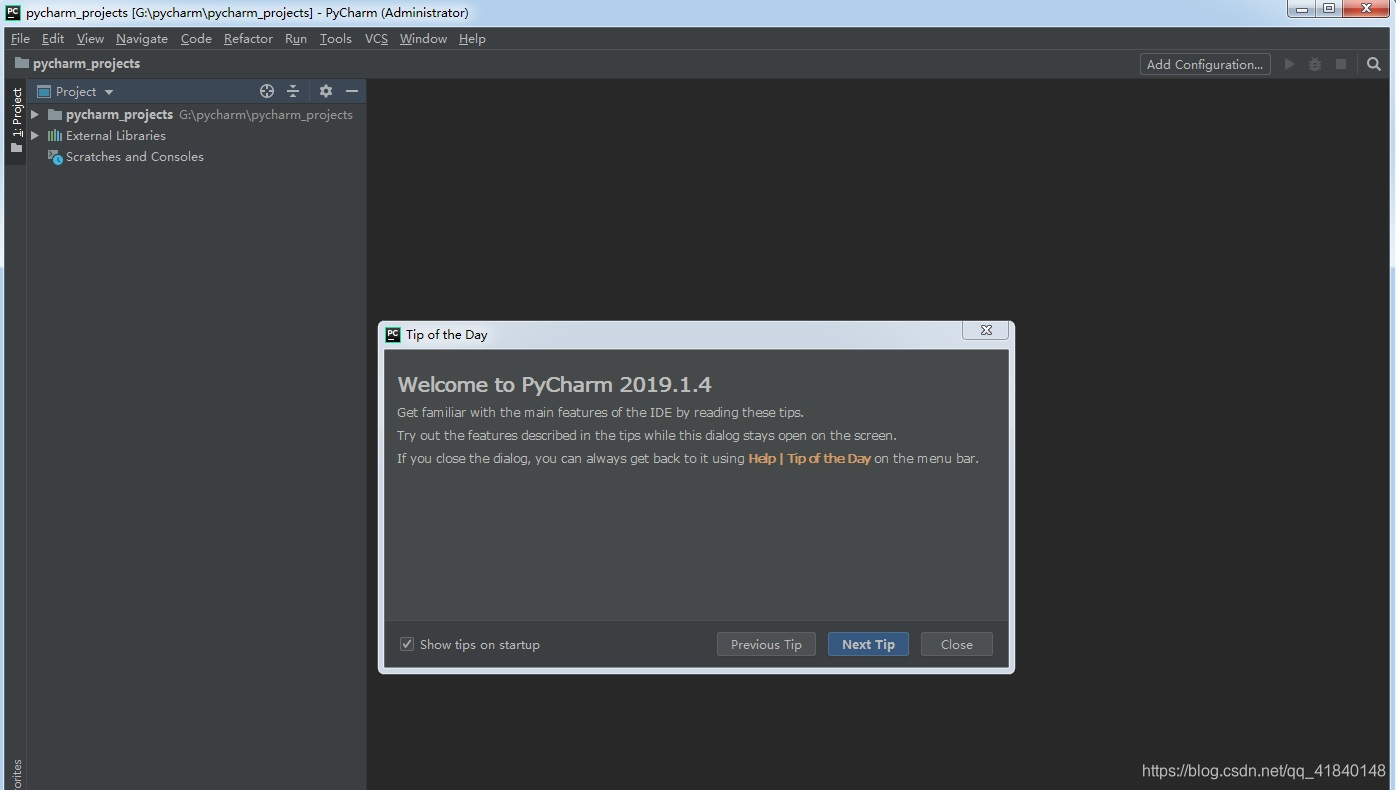
Task: Open the Window menu
Action: [x=423, y=39]
